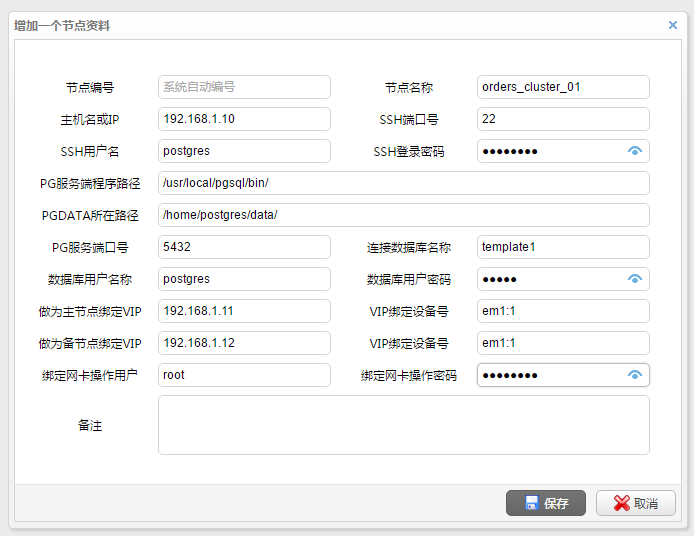
Task: Click the 取消 cancel button
Action: 635,503
